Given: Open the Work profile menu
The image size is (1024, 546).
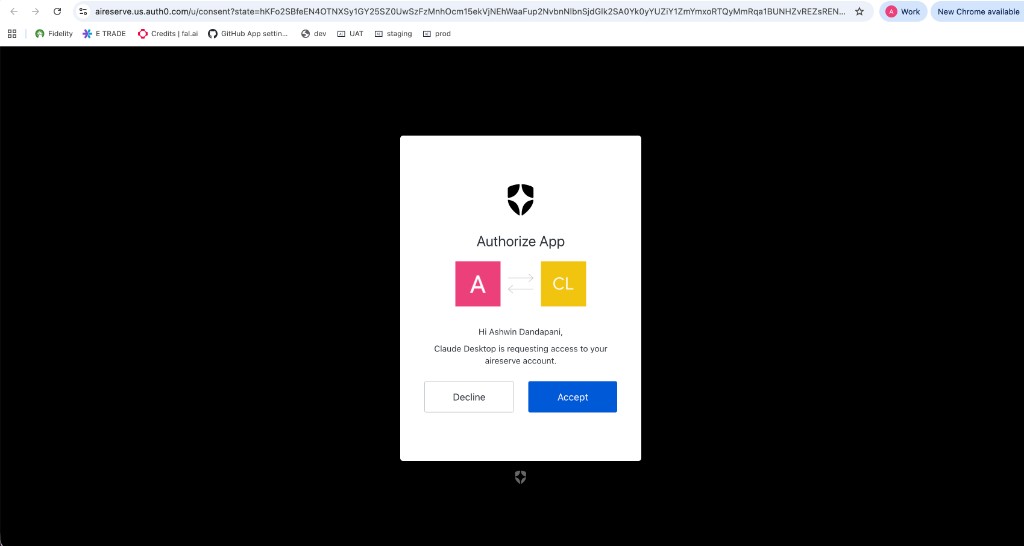Looking at the screenshot, I should (903, 12).
